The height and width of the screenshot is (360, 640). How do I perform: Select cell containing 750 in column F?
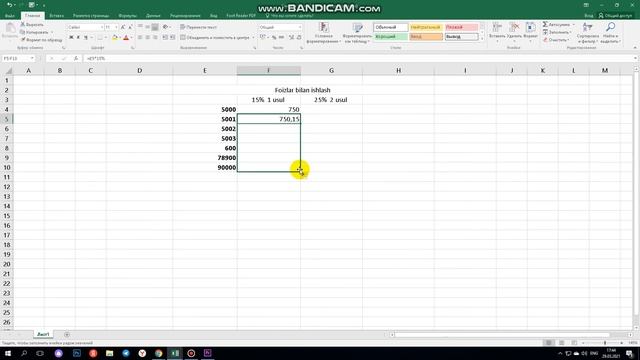pos(269,109)
